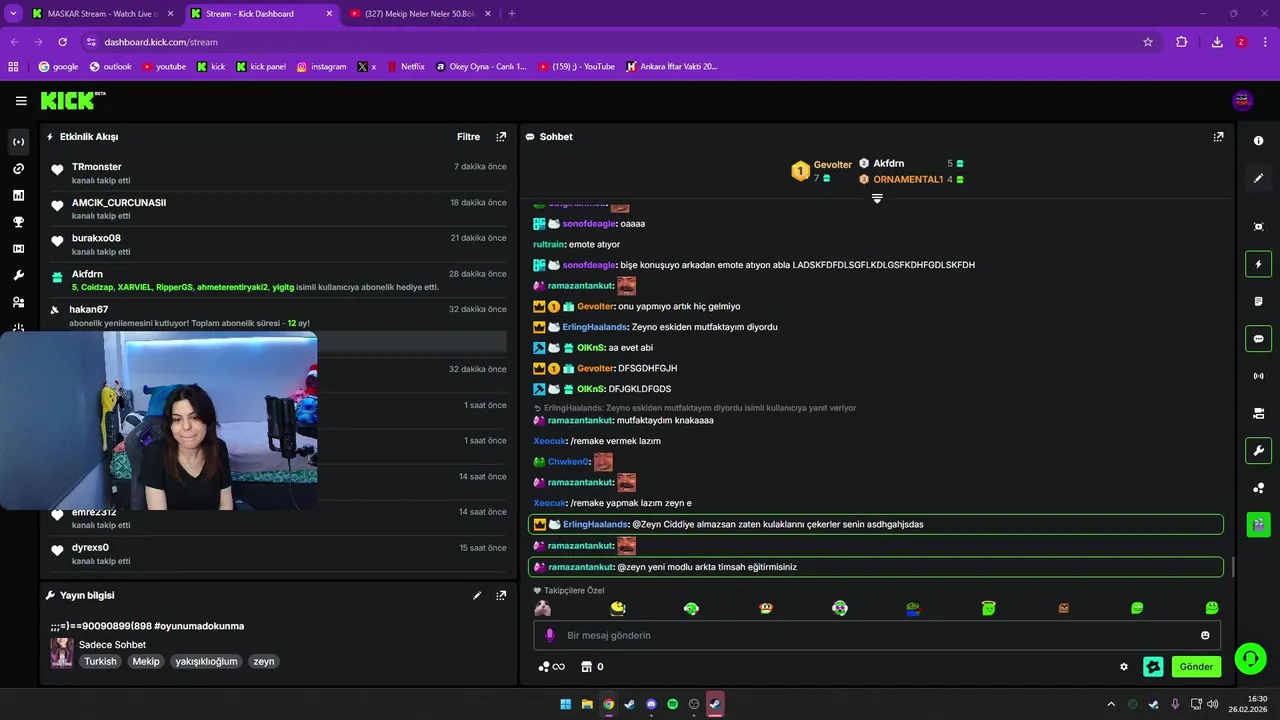
Task: Click the chat scrollbar
Action: (1232, 566)
